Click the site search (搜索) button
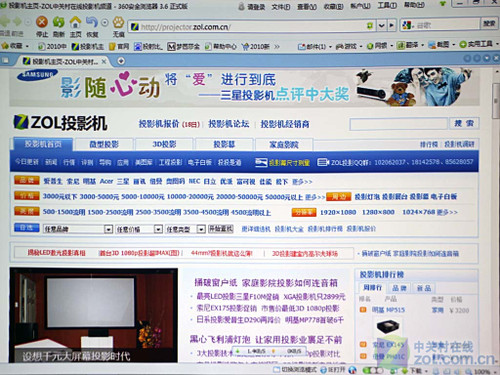This screenshot has height=375, width=500. click(x=464, y=123)
